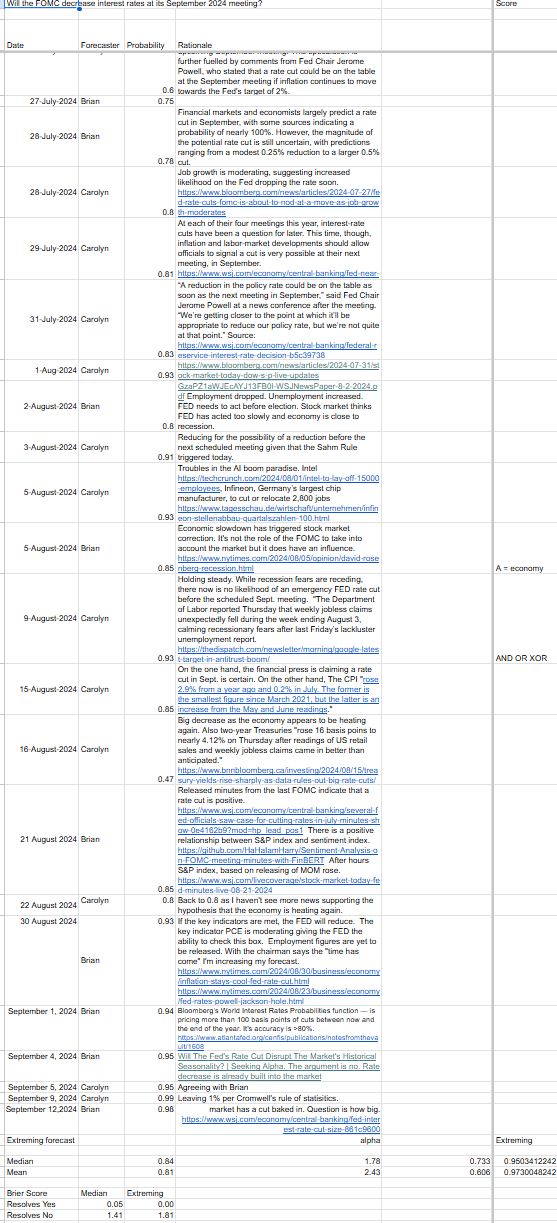
Task: Open the NYTimes Powell Jackson Hole link
Action: (x=277, y=994)
